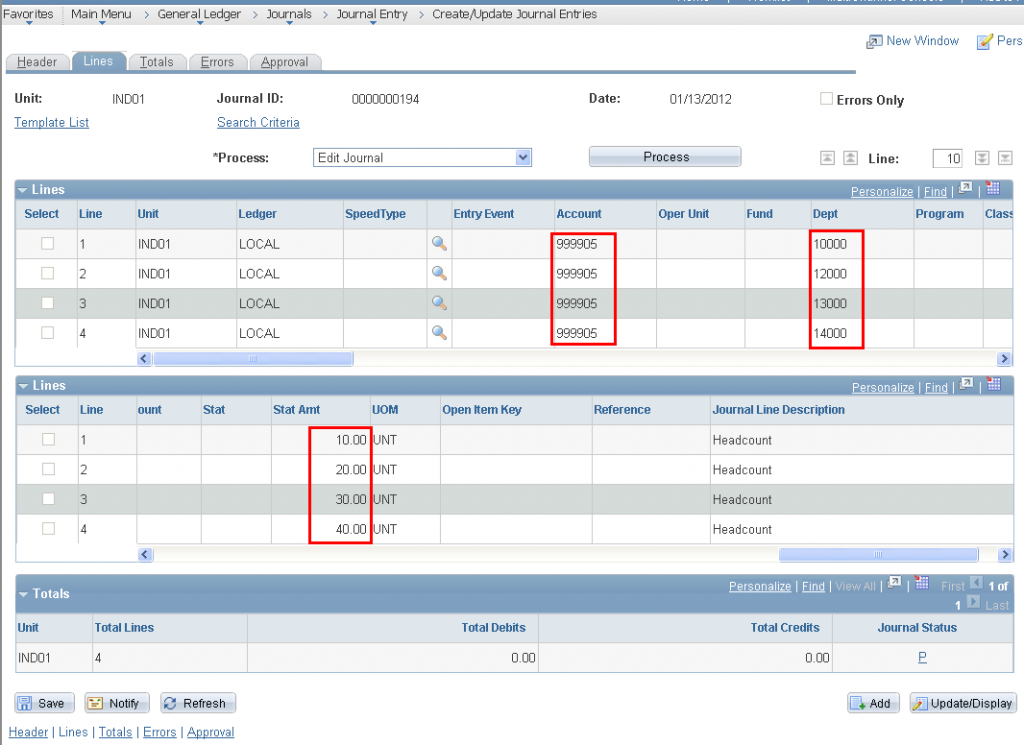Click the Process button
1024x745 pixels.
664,156
